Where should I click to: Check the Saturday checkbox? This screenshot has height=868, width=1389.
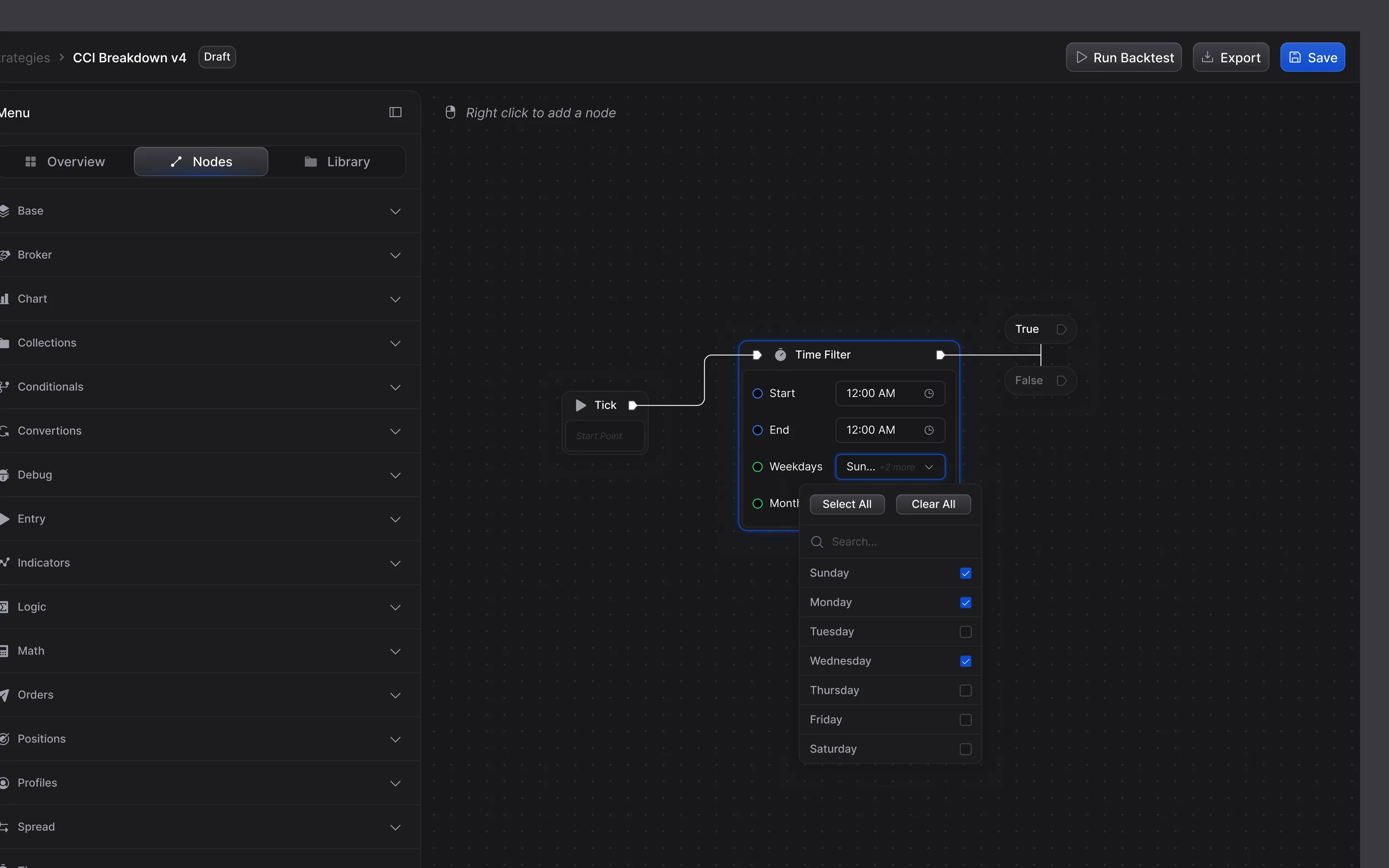click(966, 748)
